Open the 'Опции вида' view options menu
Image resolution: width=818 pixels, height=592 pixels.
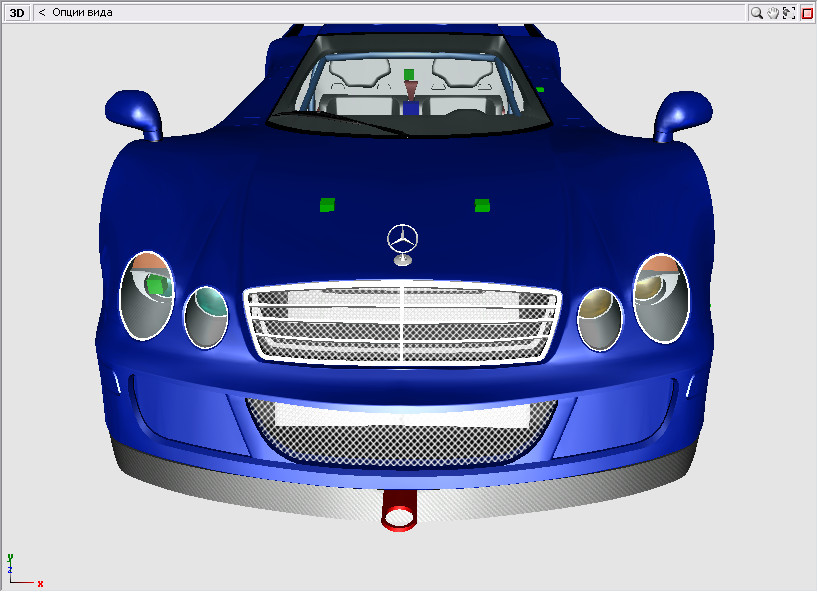point(82,13)
